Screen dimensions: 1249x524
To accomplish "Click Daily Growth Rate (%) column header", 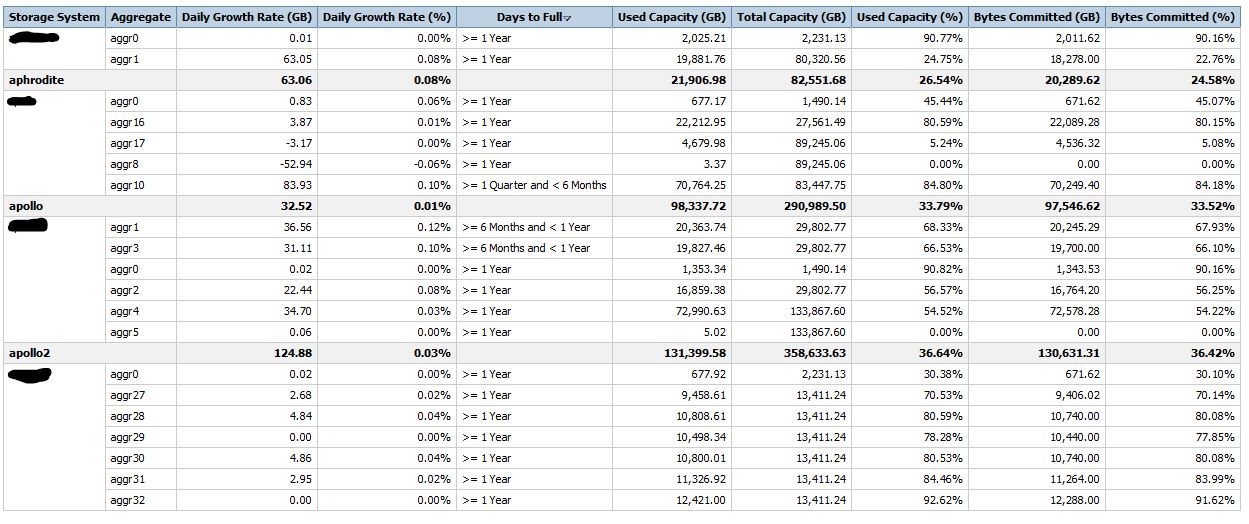I will 387,17.
